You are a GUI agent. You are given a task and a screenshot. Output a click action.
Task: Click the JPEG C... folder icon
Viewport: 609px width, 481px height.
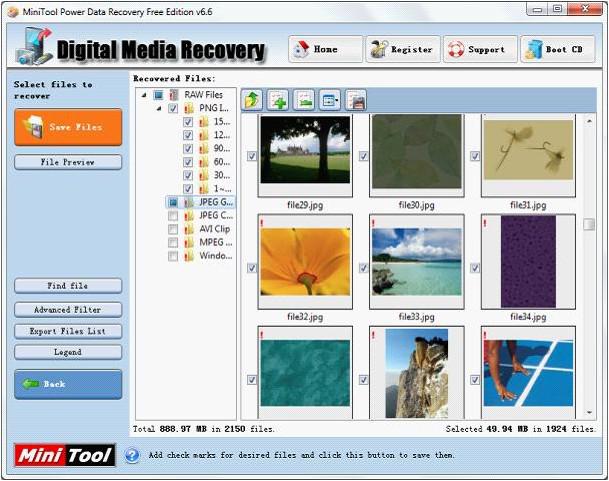189,216
